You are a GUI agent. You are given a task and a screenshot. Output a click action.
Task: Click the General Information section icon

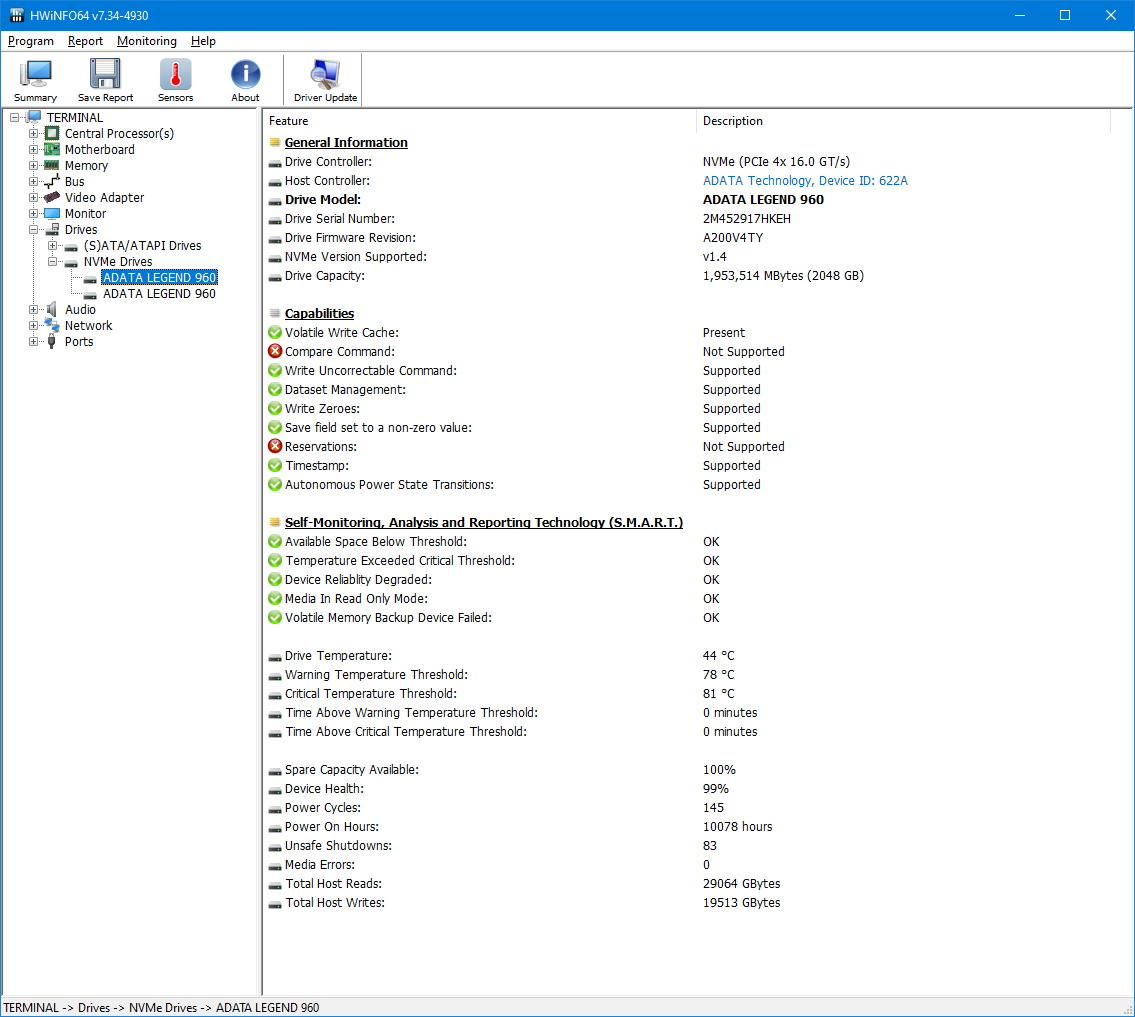[x=275, y=143]
